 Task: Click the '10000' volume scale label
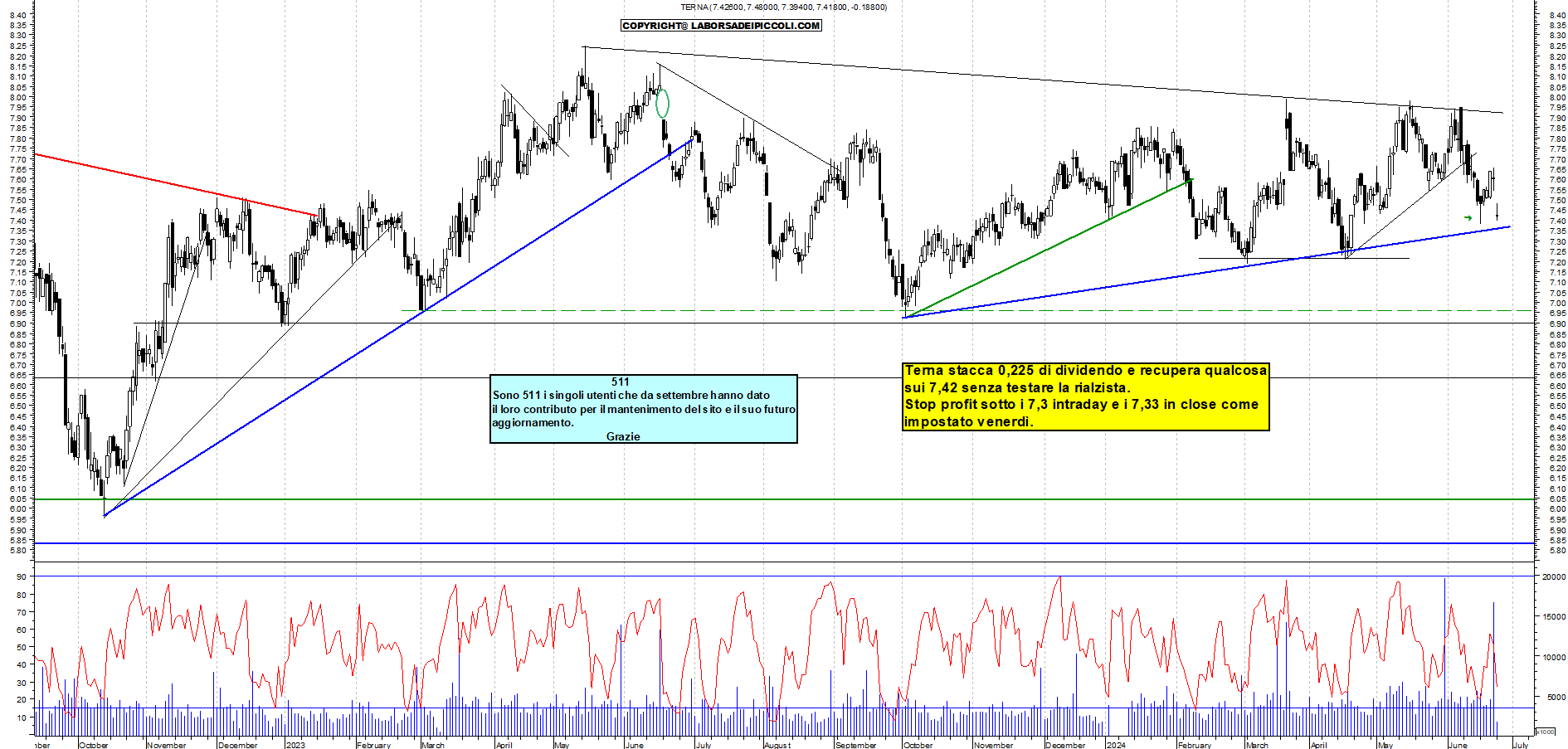tap(1554, 658)
